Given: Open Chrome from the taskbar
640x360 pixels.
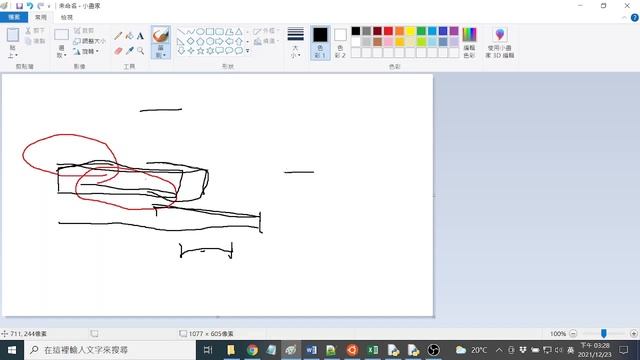Looking at the screenshot, I should click(252, 350).
